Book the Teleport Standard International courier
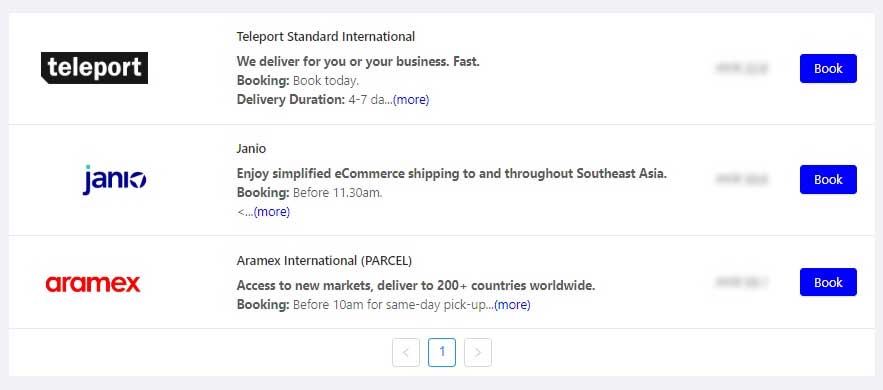883x390 pixels. tap(828, 69)
